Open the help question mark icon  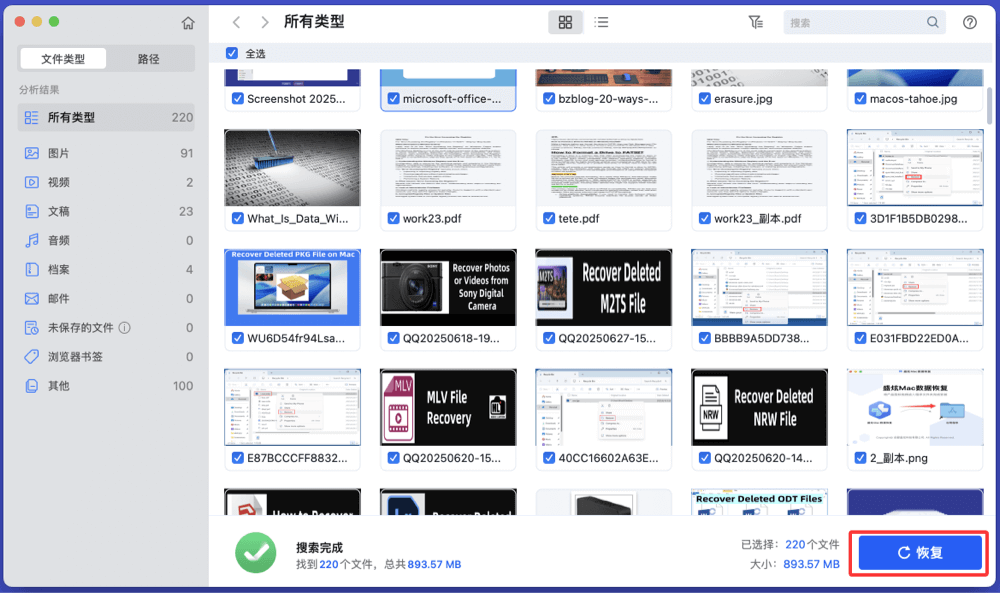(x=969, y=22)
